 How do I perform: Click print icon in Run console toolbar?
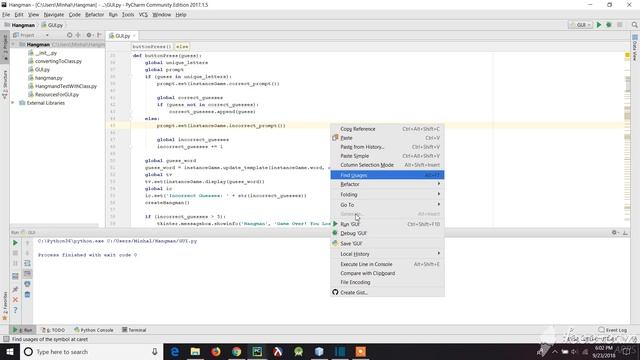[x=27, y=284]
